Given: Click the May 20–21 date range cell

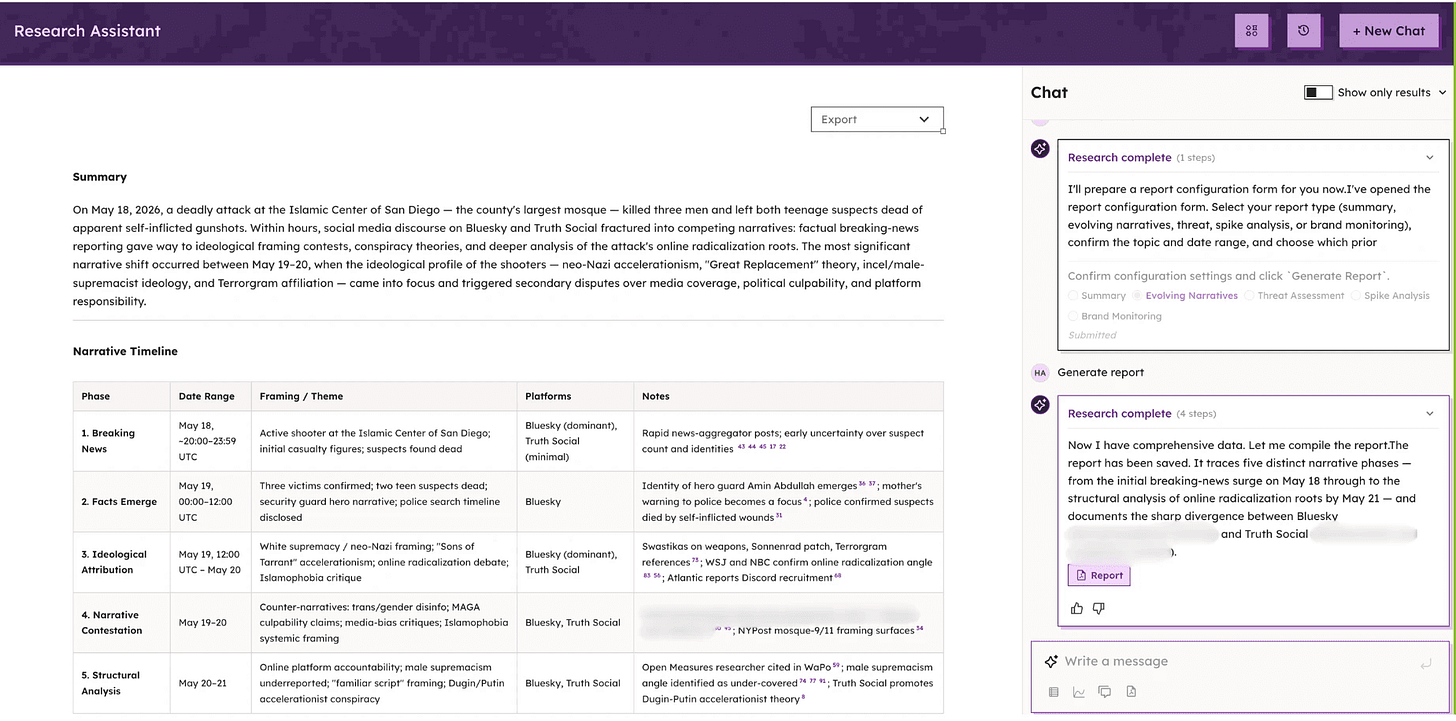Looking at the screenshot, I should point(211,683).
